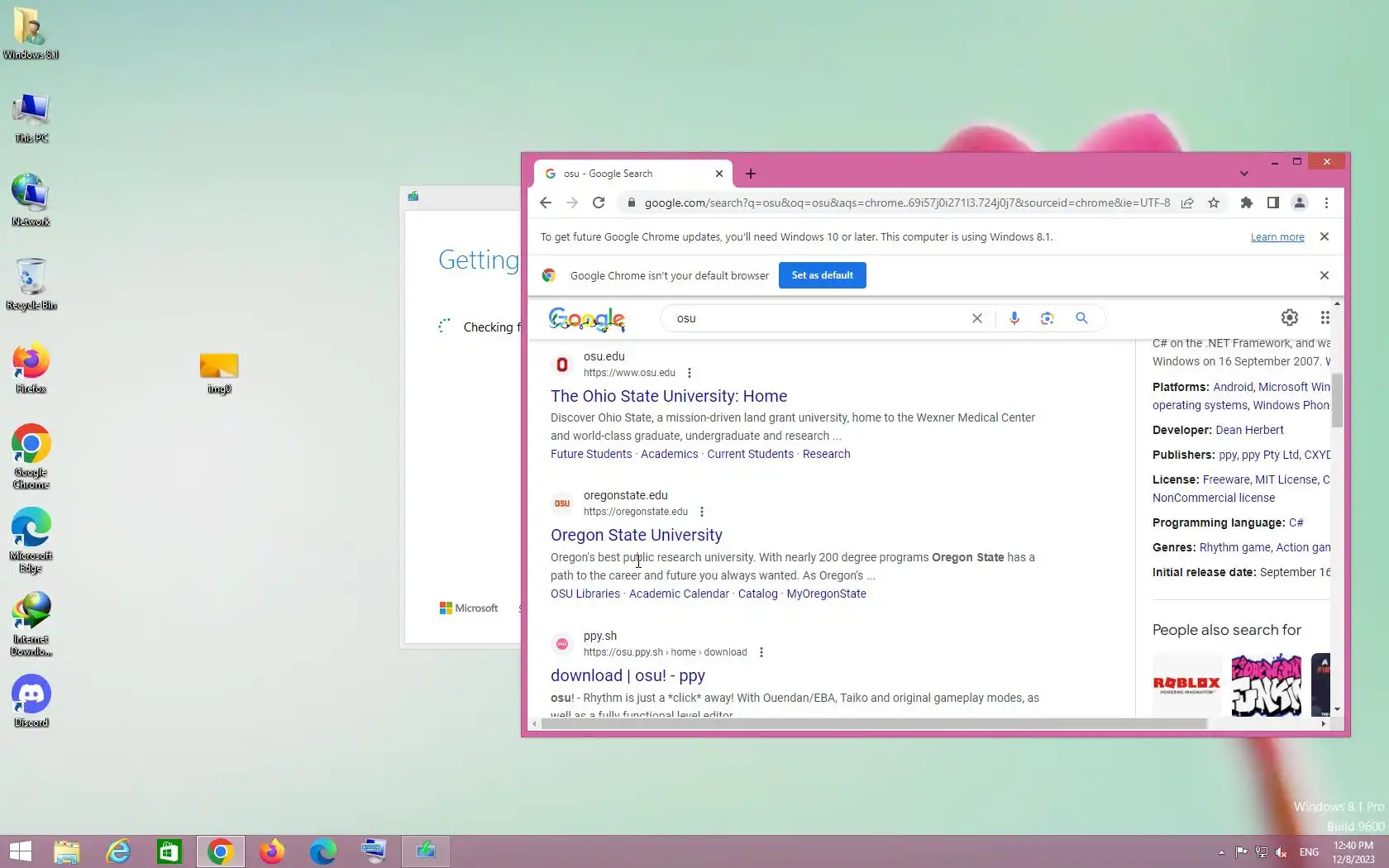The image size is (1389, 868).
Task: Open the Chrome extensions puzzle icon
Action: (1247, 203)
